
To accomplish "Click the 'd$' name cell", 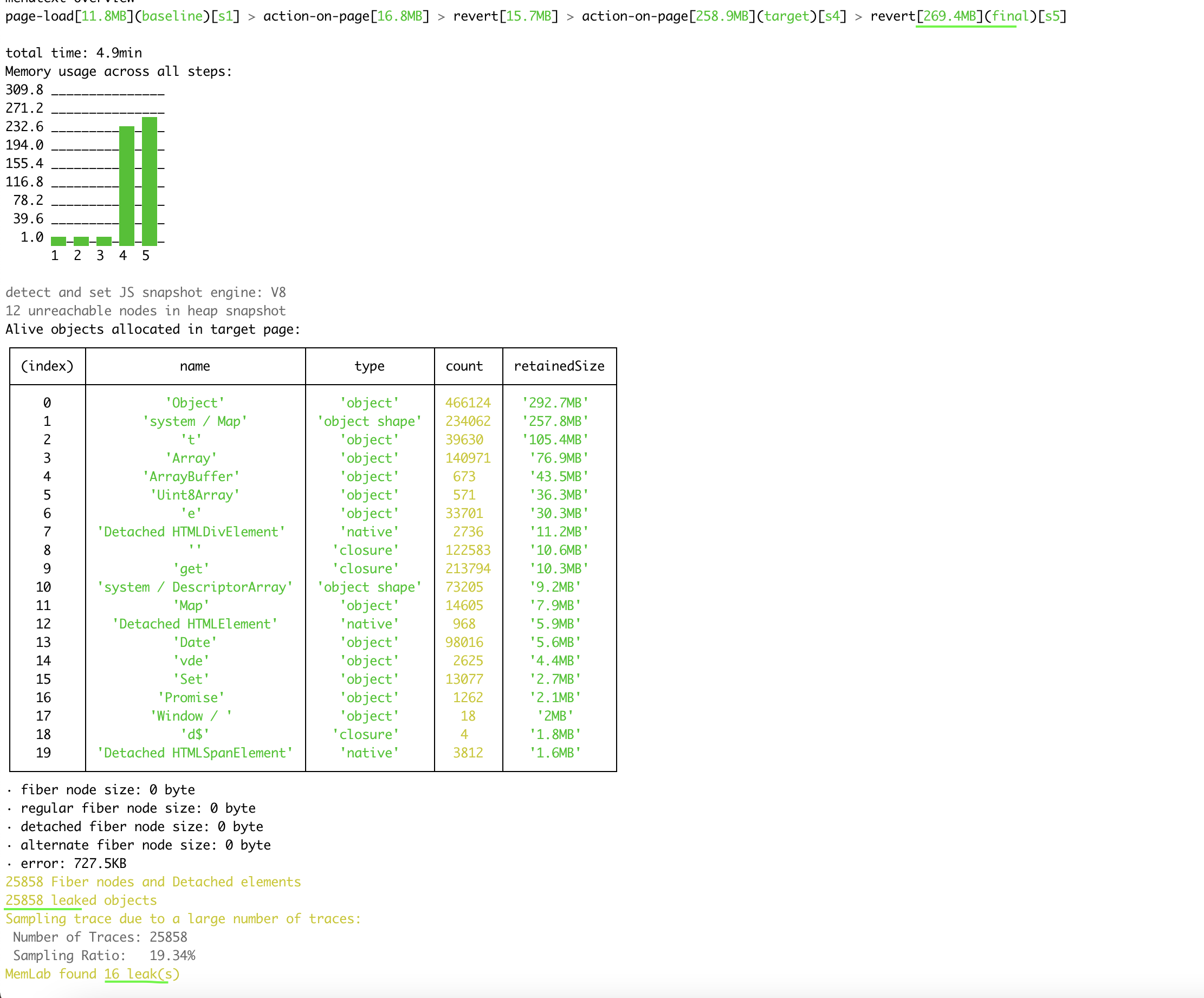I will tap(195, 734).
